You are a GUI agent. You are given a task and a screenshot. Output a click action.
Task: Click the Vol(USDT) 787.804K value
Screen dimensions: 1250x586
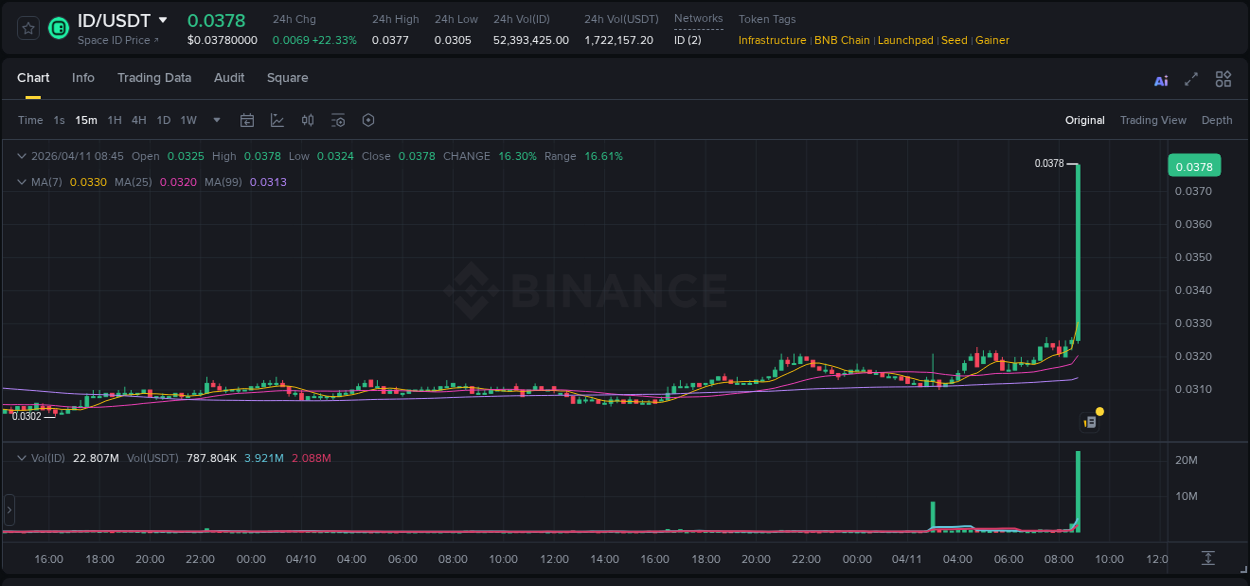pyautogui.click(x=212, y=458)
